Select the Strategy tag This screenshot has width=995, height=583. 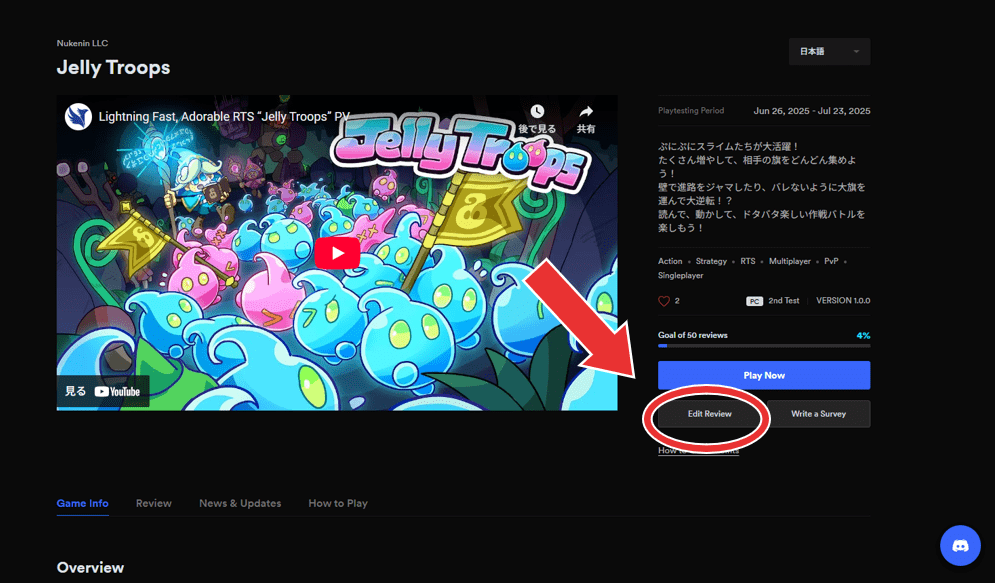point(711,261)
